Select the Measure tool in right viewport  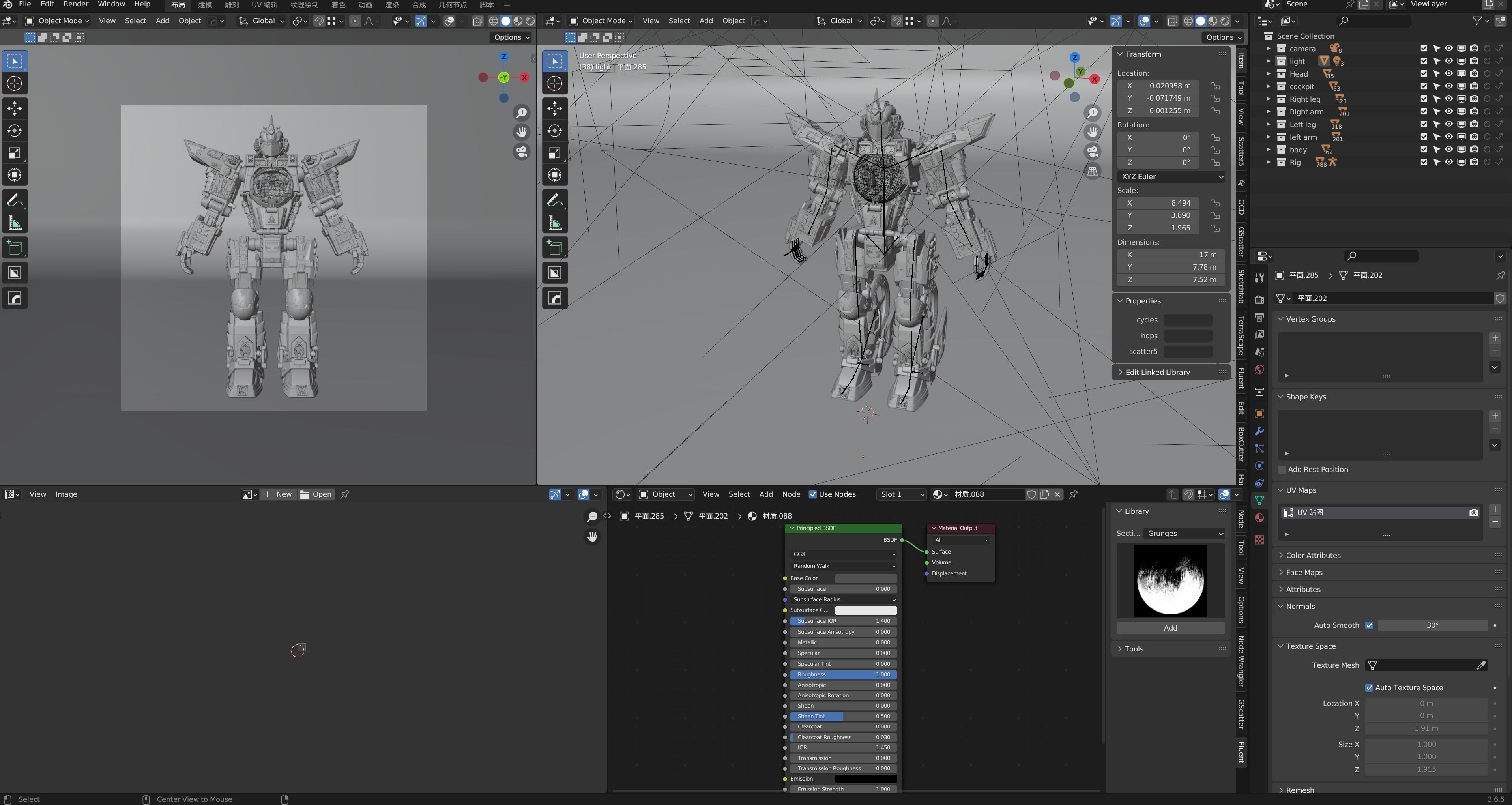[x=555, y=223]
